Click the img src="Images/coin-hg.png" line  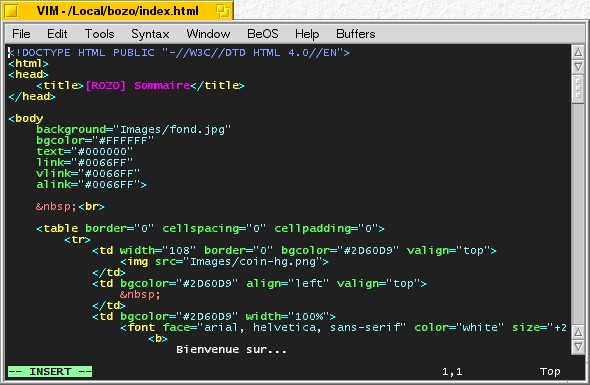tap(224, 261)
